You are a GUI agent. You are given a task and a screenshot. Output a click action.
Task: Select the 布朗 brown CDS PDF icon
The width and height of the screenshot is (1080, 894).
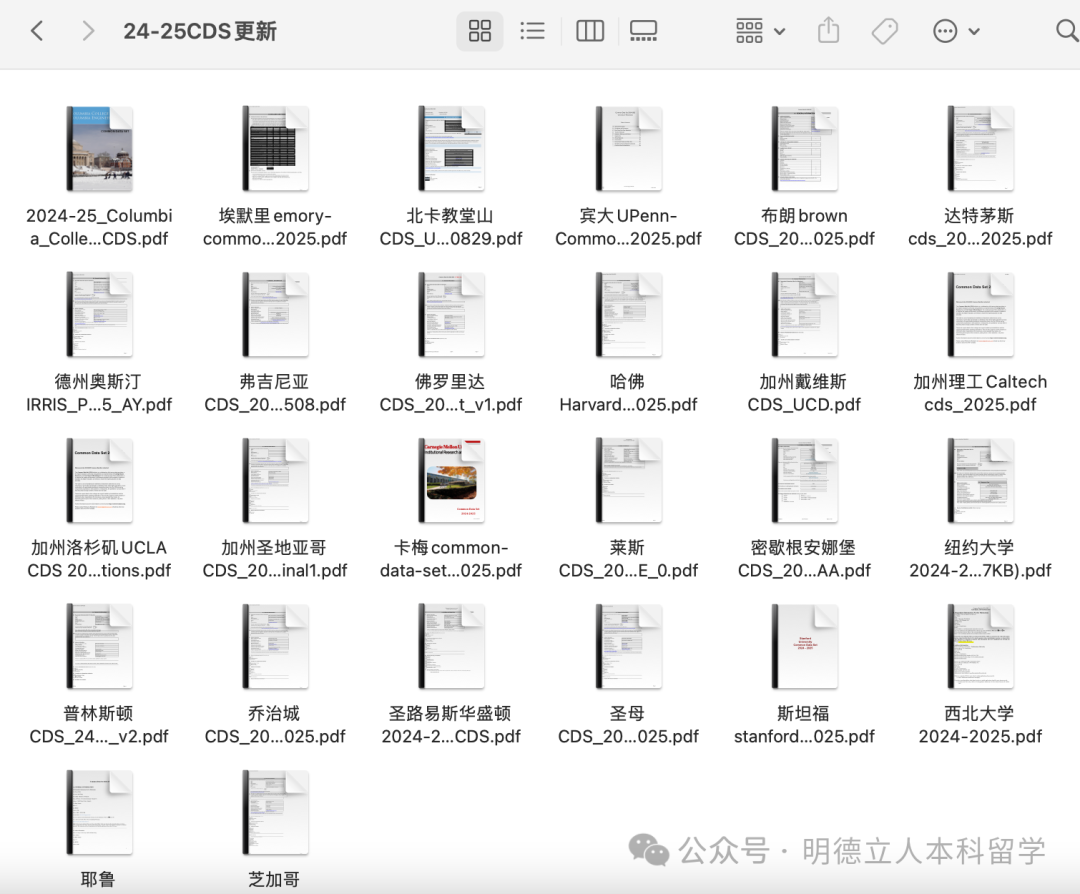coord(804,149)
